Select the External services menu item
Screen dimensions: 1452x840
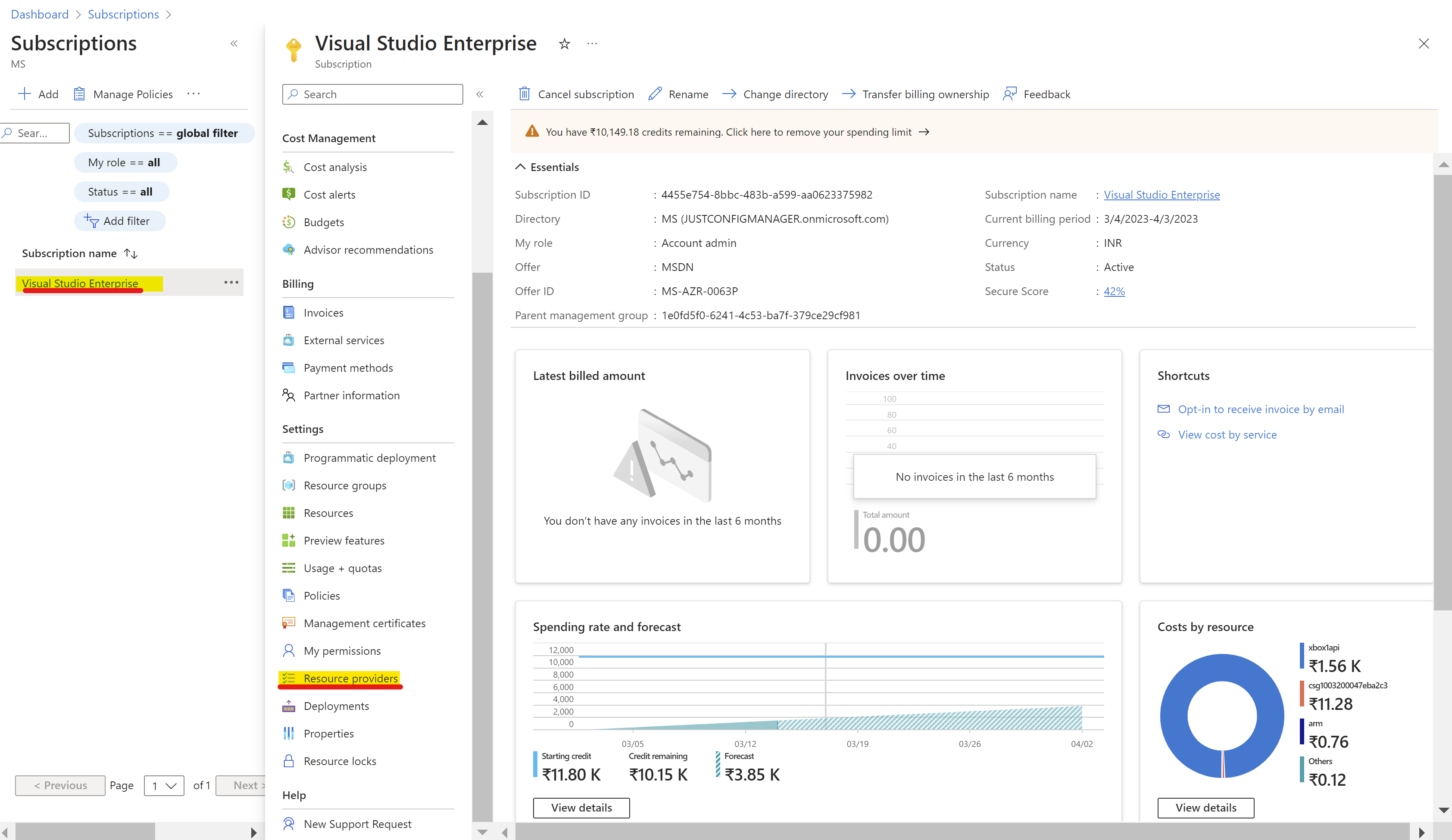click(344, 340)
